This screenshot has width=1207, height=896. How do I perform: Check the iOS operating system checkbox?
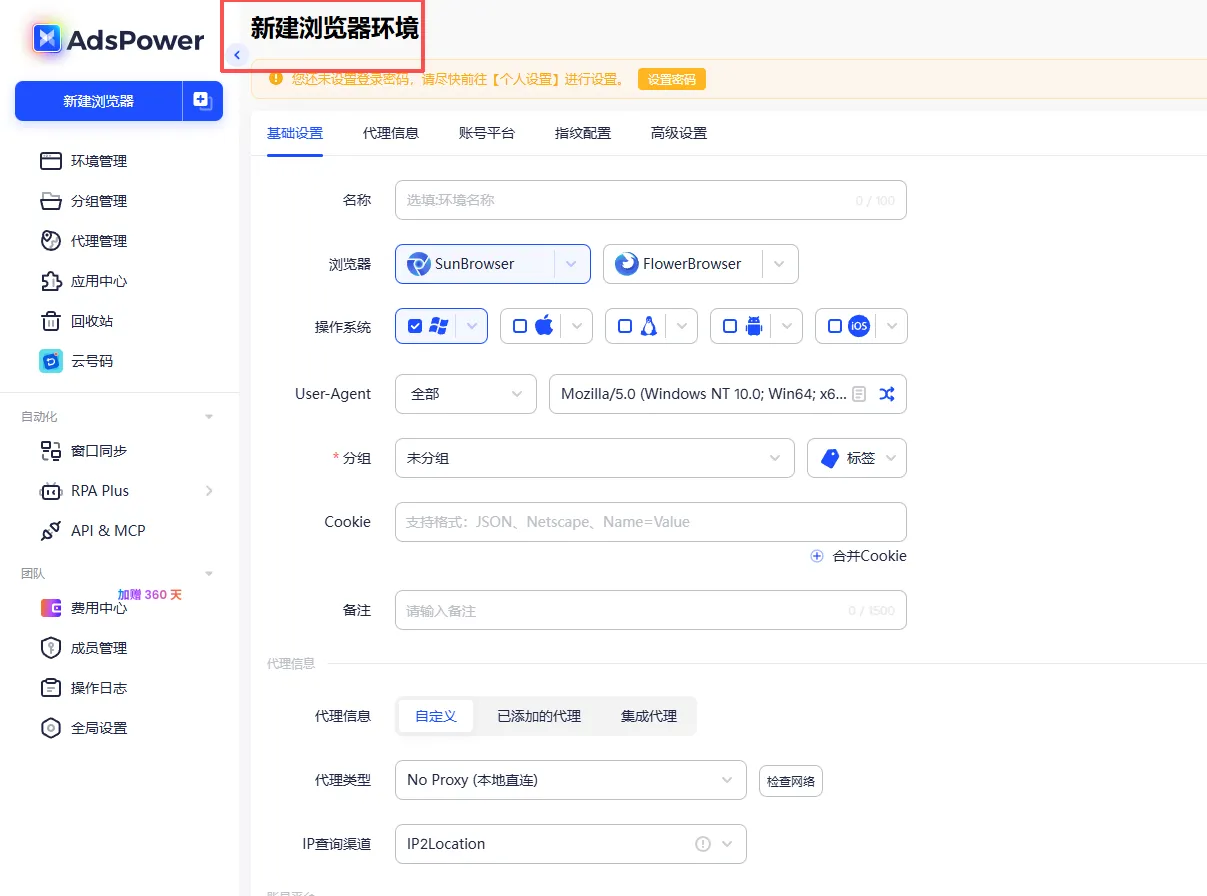pyautogui.click(x=834, y=325)
